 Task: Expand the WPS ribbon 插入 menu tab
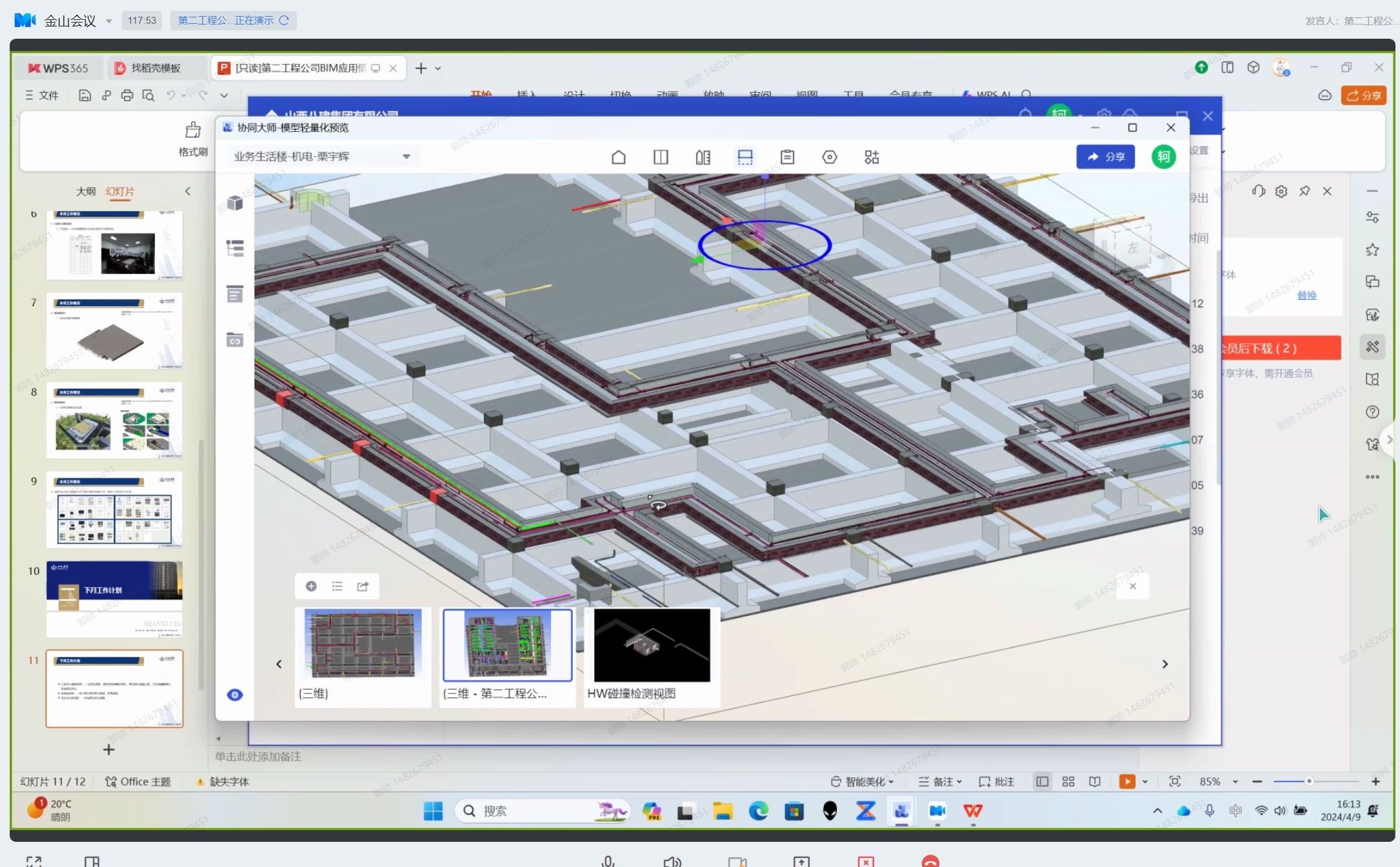coord(527,94)
